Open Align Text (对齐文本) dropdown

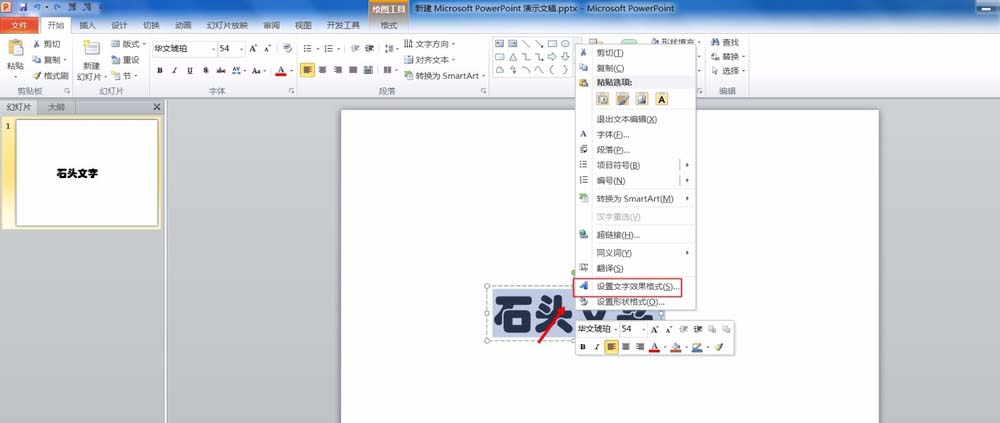tap(430, 60)
